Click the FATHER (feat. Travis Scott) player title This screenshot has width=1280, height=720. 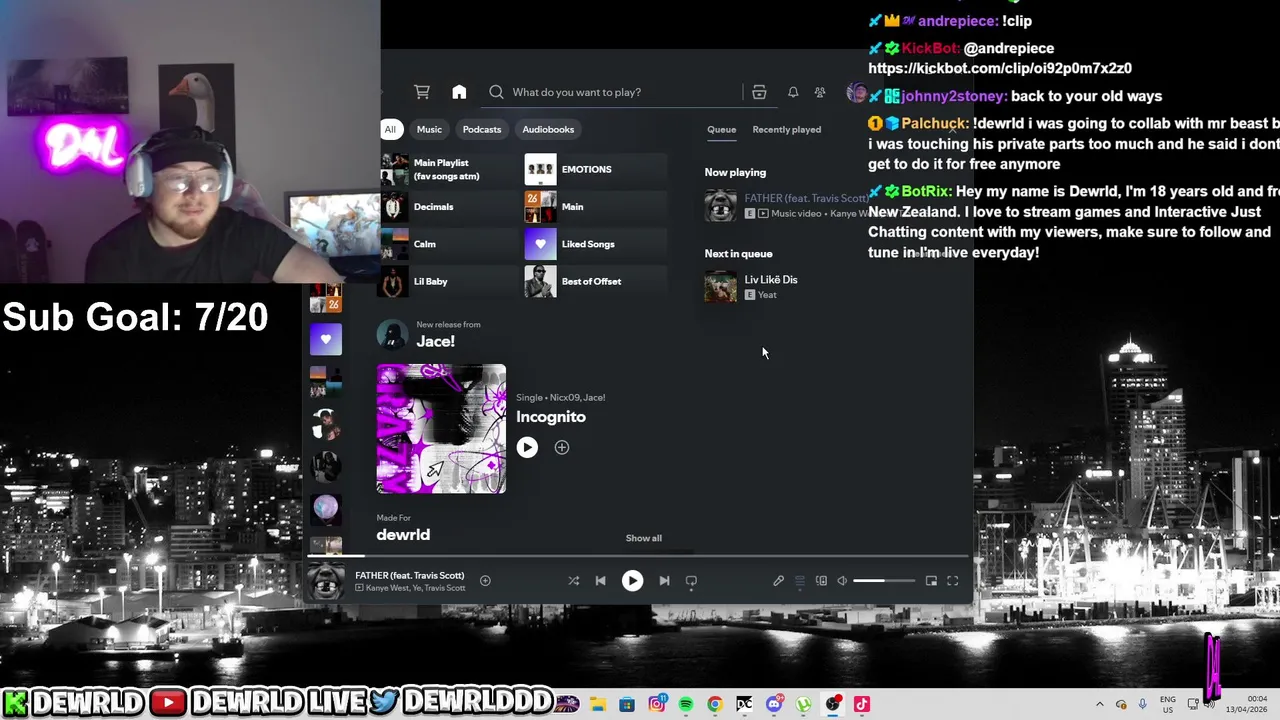coord(410,575)
